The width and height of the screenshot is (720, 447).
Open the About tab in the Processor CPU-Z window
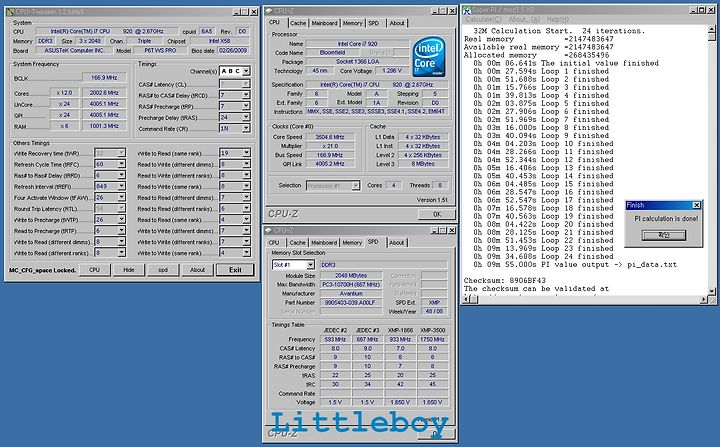(397, 23)
